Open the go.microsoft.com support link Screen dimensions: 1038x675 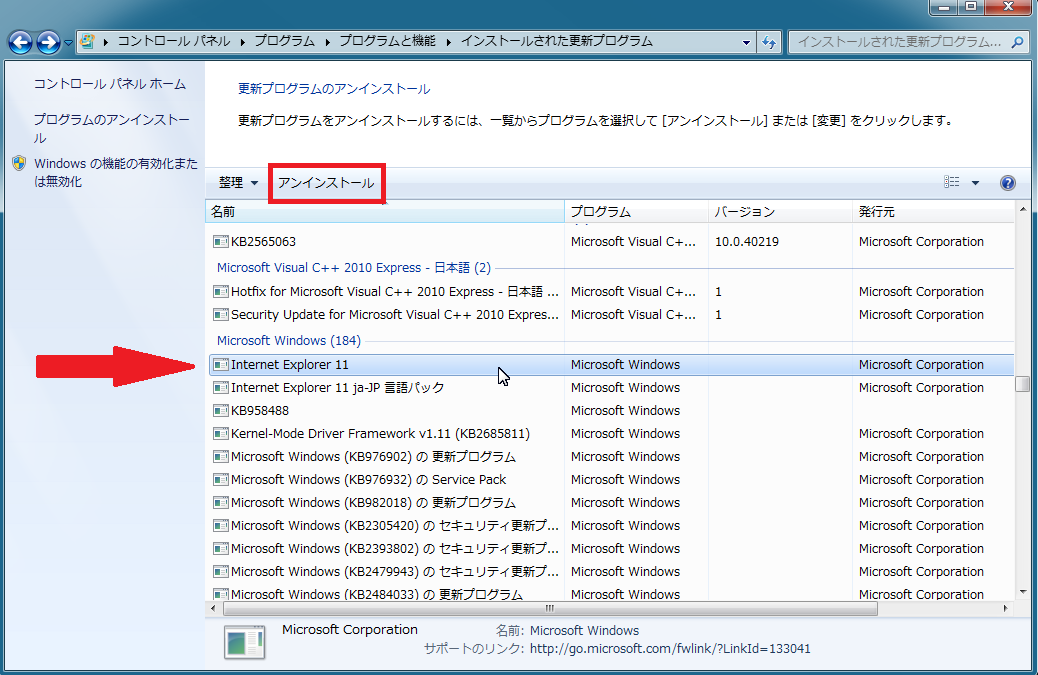click(670, 649)
